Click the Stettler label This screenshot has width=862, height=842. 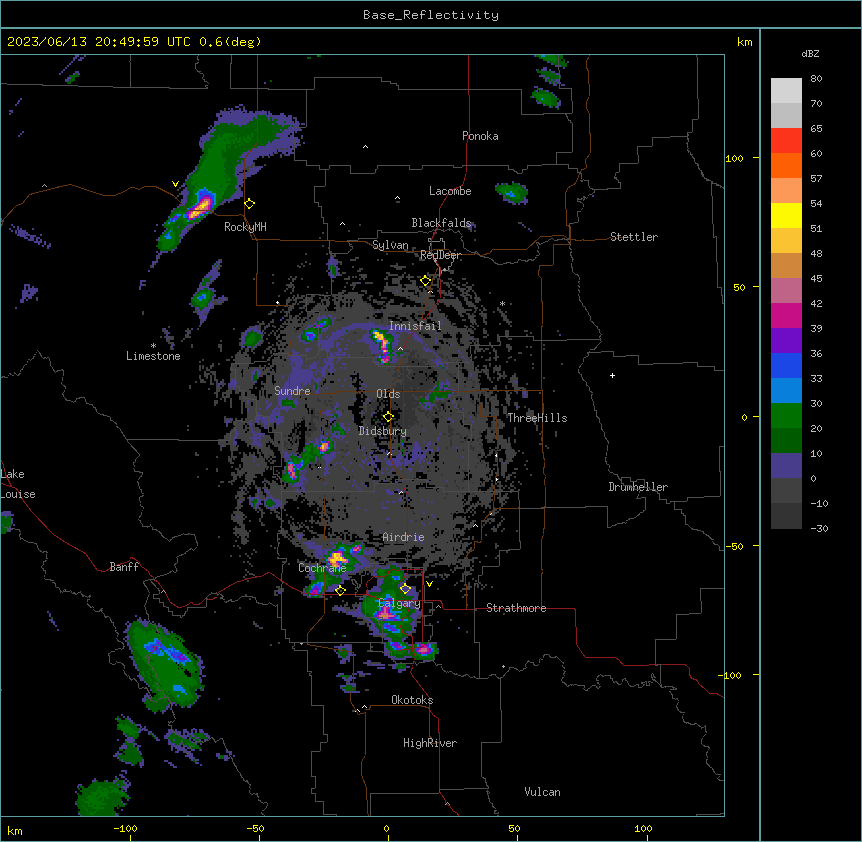pos(634,237)
